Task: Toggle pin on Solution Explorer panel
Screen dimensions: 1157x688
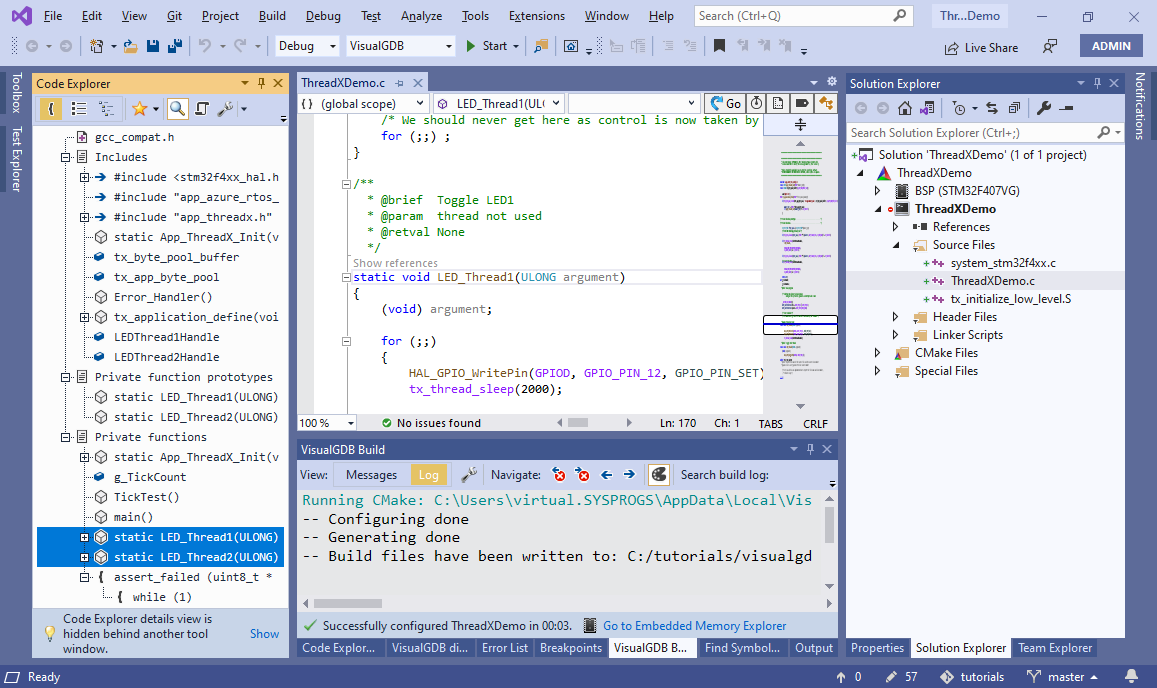Action: coord(1097,83)
